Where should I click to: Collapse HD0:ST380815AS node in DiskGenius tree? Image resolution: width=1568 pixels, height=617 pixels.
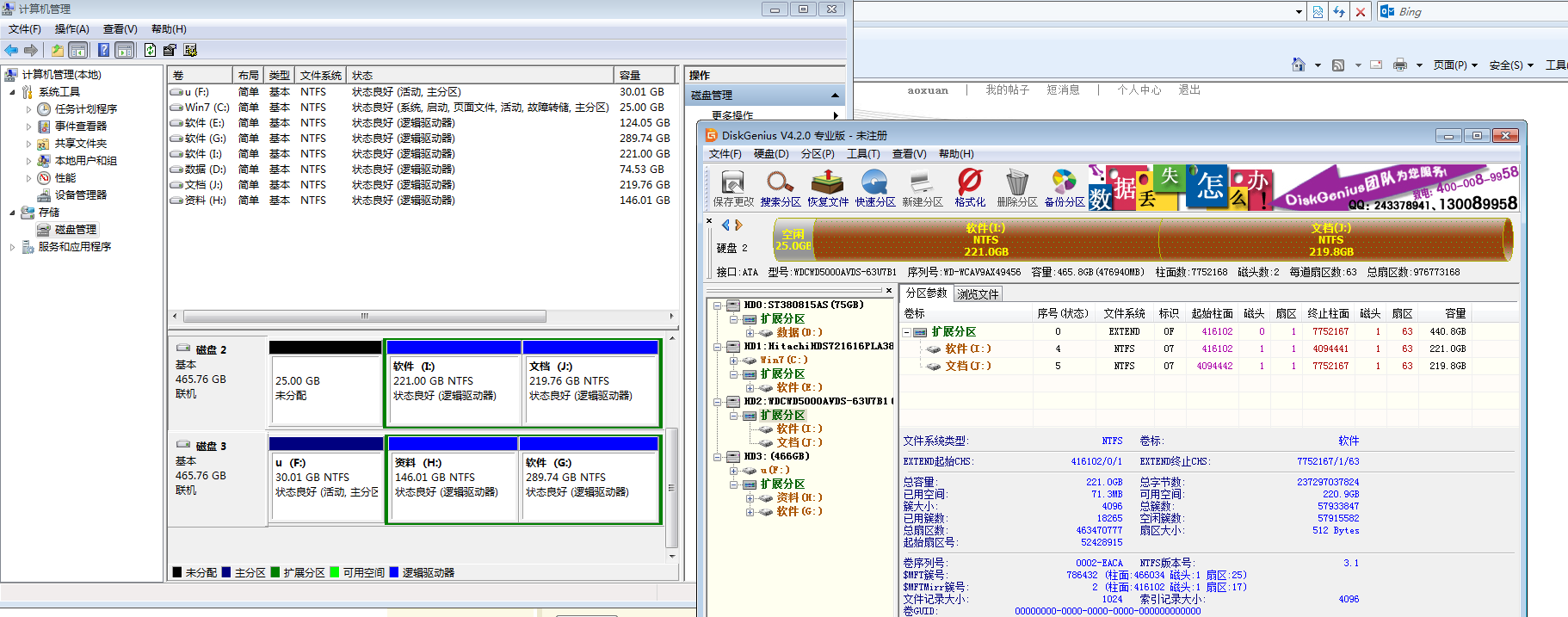[717, 305]
